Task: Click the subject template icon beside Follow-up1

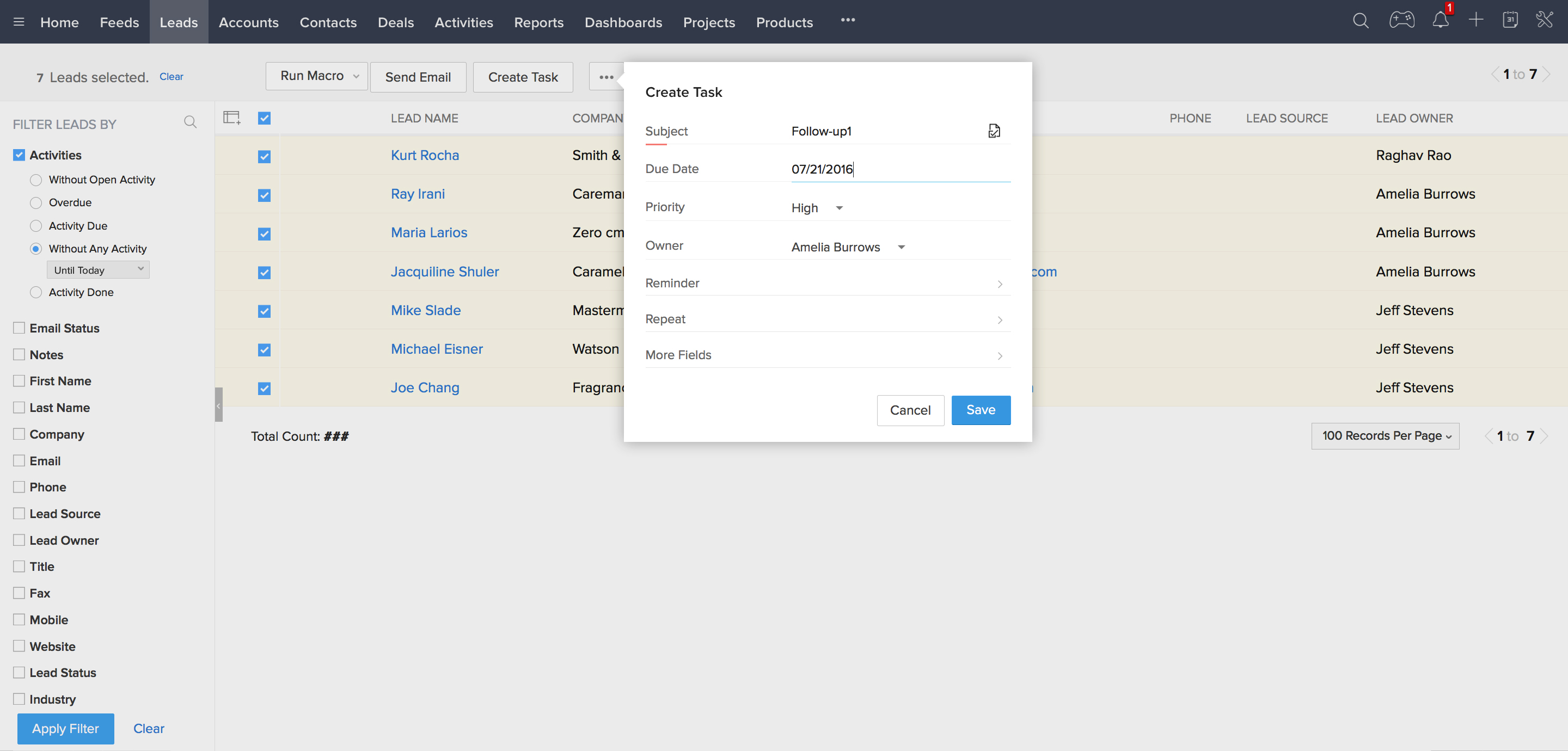Action: click(x=994, y=131)
